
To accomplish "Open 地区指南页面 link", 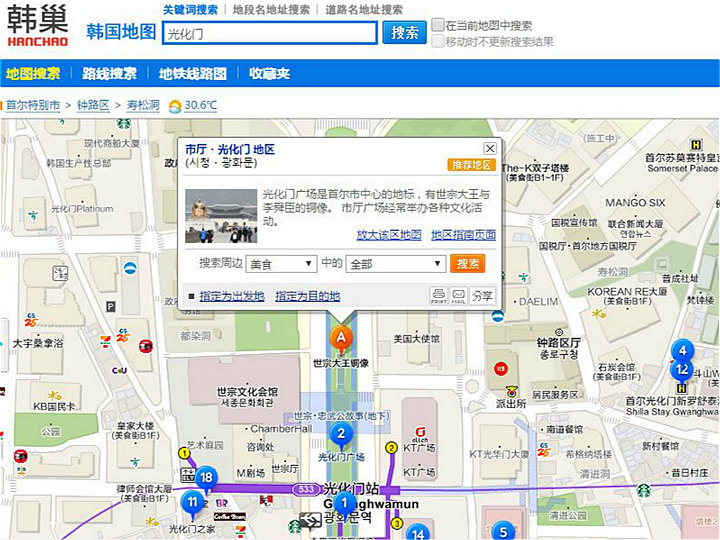I will pos(463,235).
